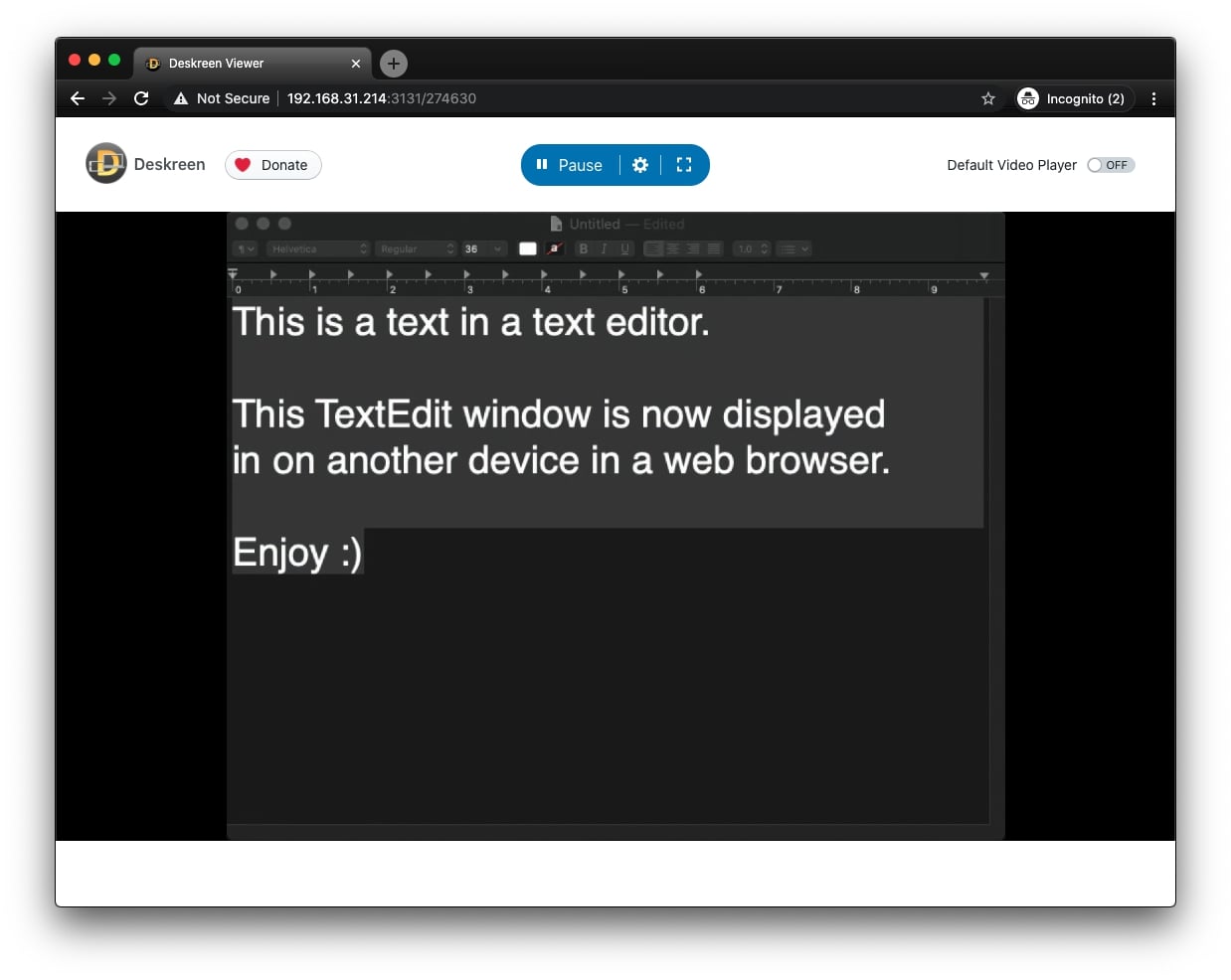Viewport: 1231px width, 980px height.
Task: Justify the text alignment
Action: tap(713, 248)
